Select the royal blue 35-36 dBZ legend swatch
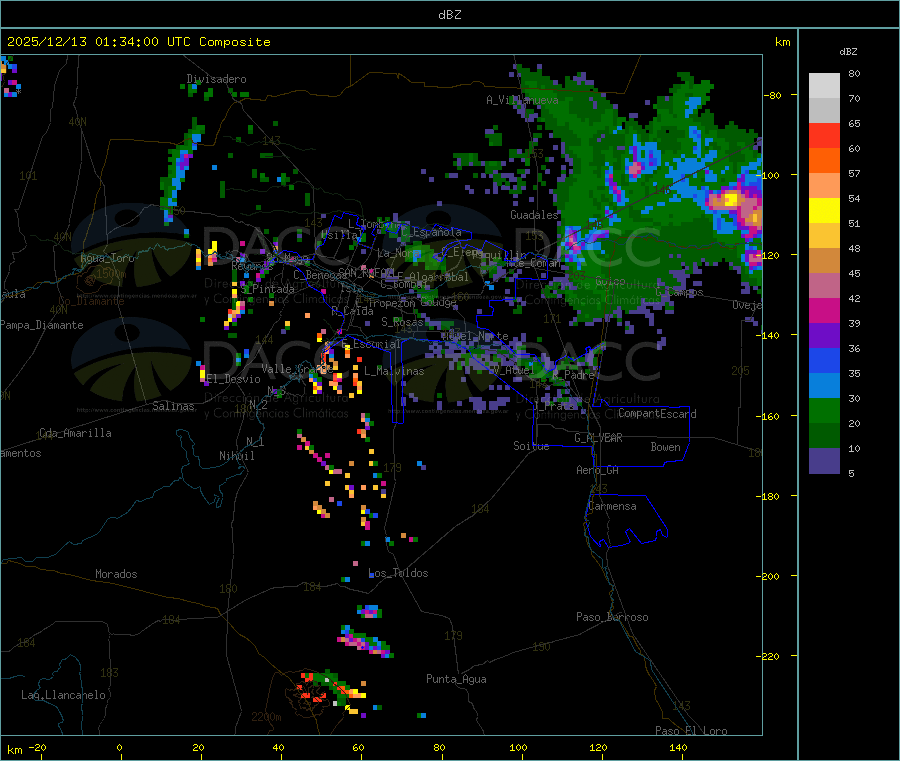This screenshot has height=761, width=900. [824, 360]
